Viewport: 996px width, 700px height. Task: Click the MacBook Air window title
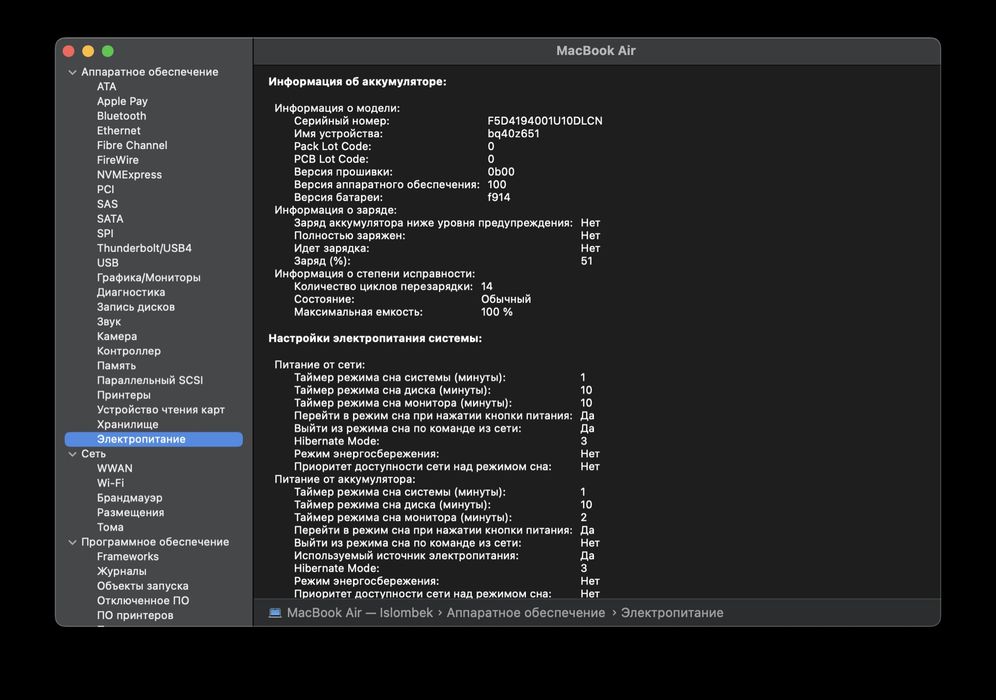click(x=596, y=51)
